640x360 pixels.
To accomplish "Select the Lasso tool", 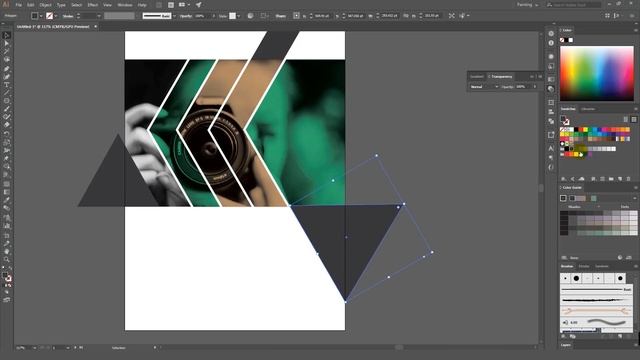I will point(7,60).
